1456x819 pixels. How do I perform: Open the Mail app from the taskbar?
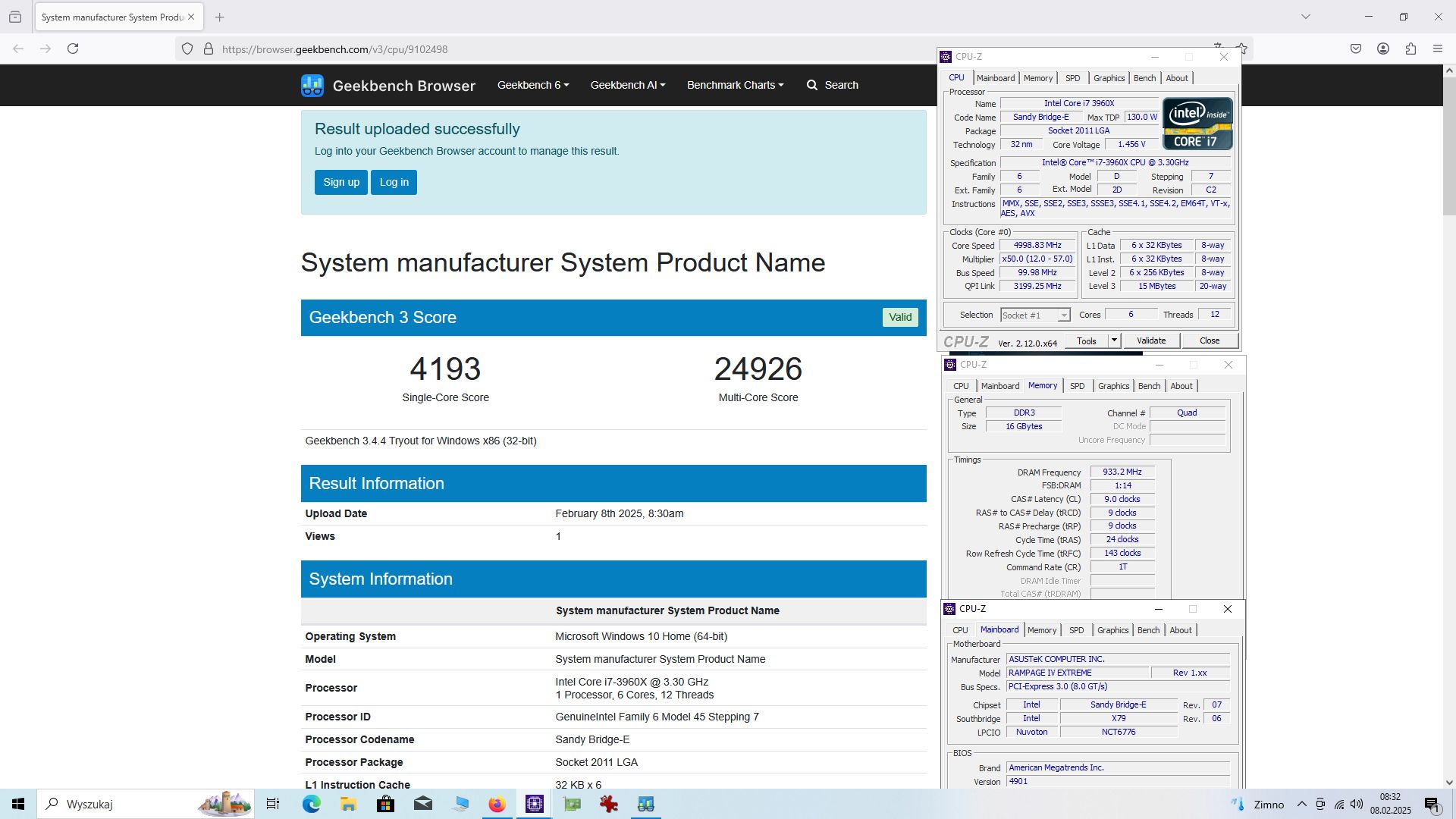coord(422,804)
